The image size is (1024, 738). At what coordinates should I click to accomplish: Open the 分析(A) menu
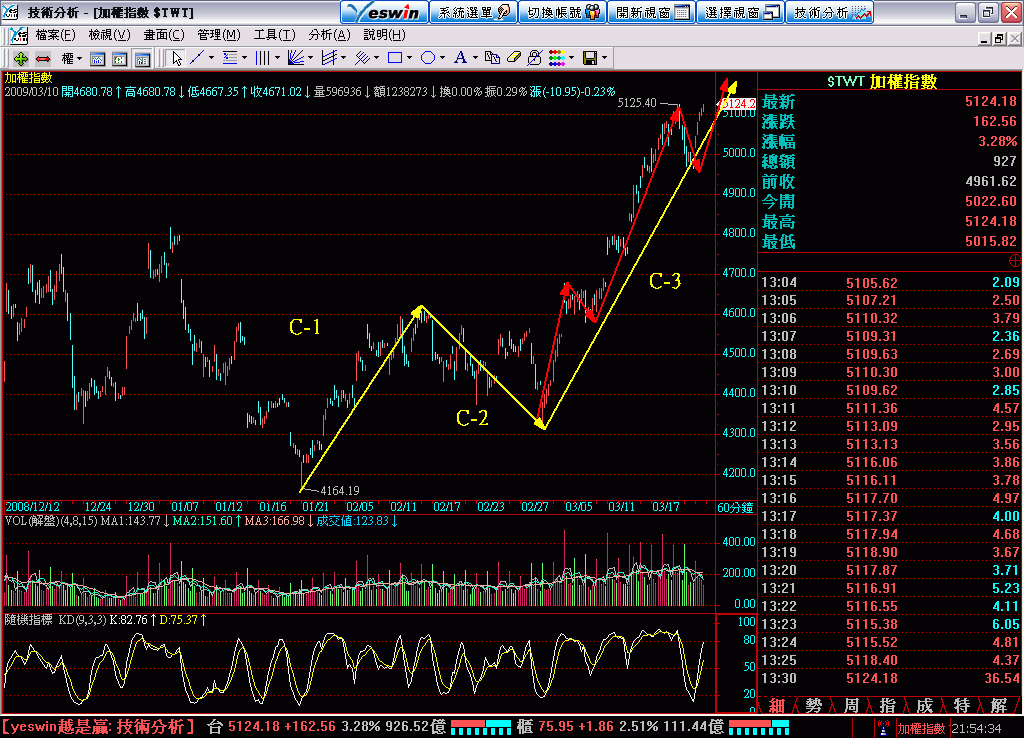(x=329, y=35)
